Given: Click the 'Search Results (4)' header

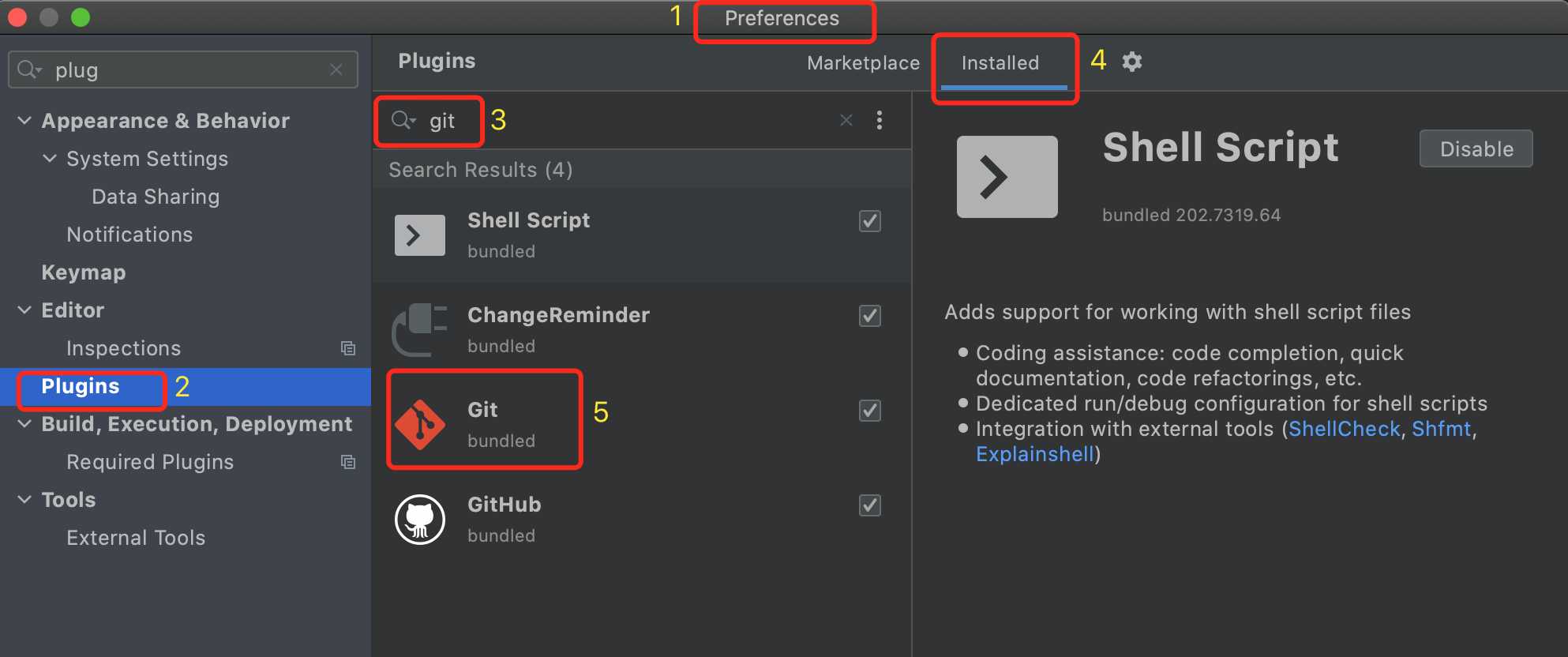Looking at the screenshot, I should (x=481, y=170).
